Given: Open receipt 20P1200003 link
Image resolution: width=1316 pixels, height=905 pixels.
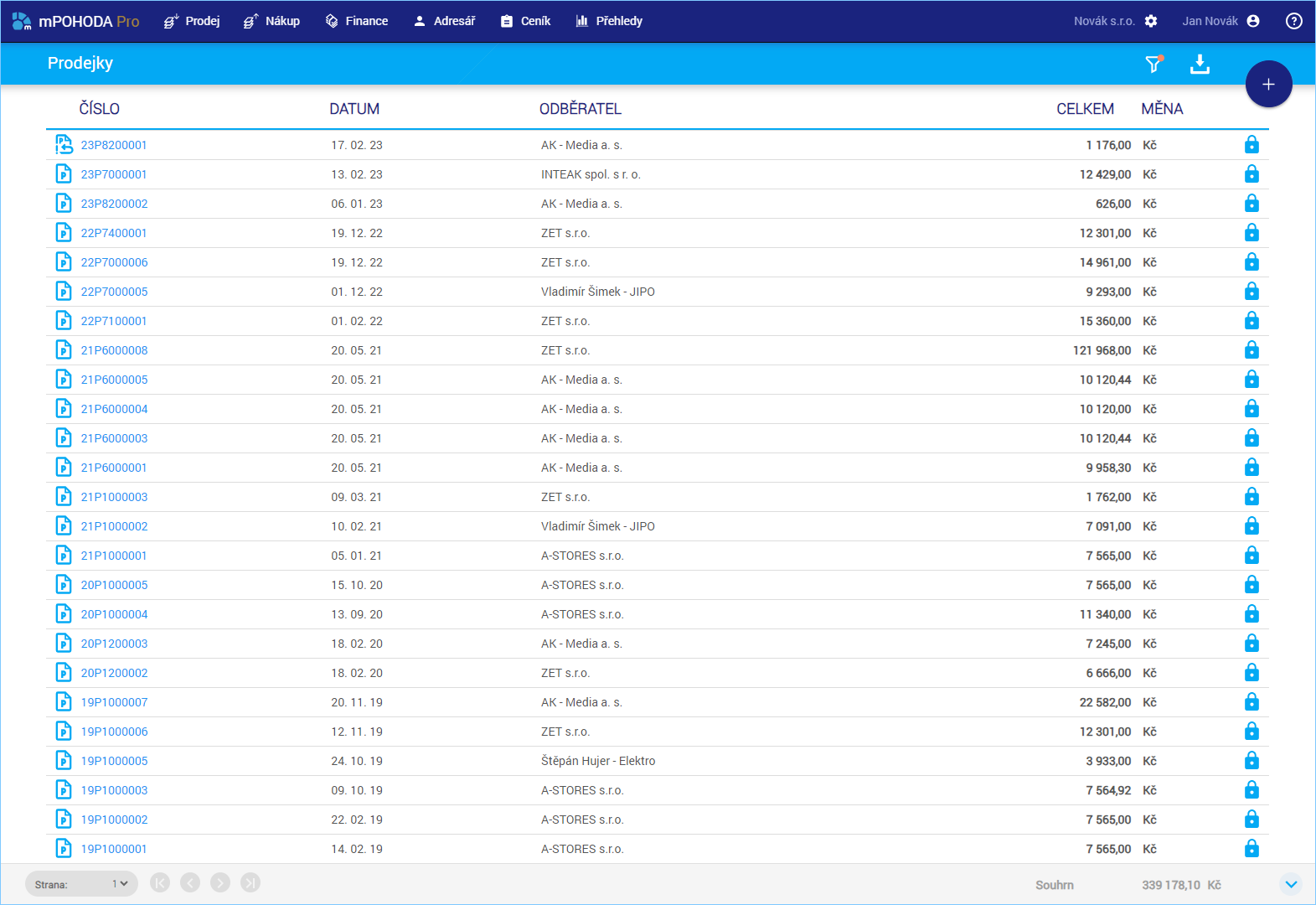Looking at the screenshot, I should (x=114, y=644).
